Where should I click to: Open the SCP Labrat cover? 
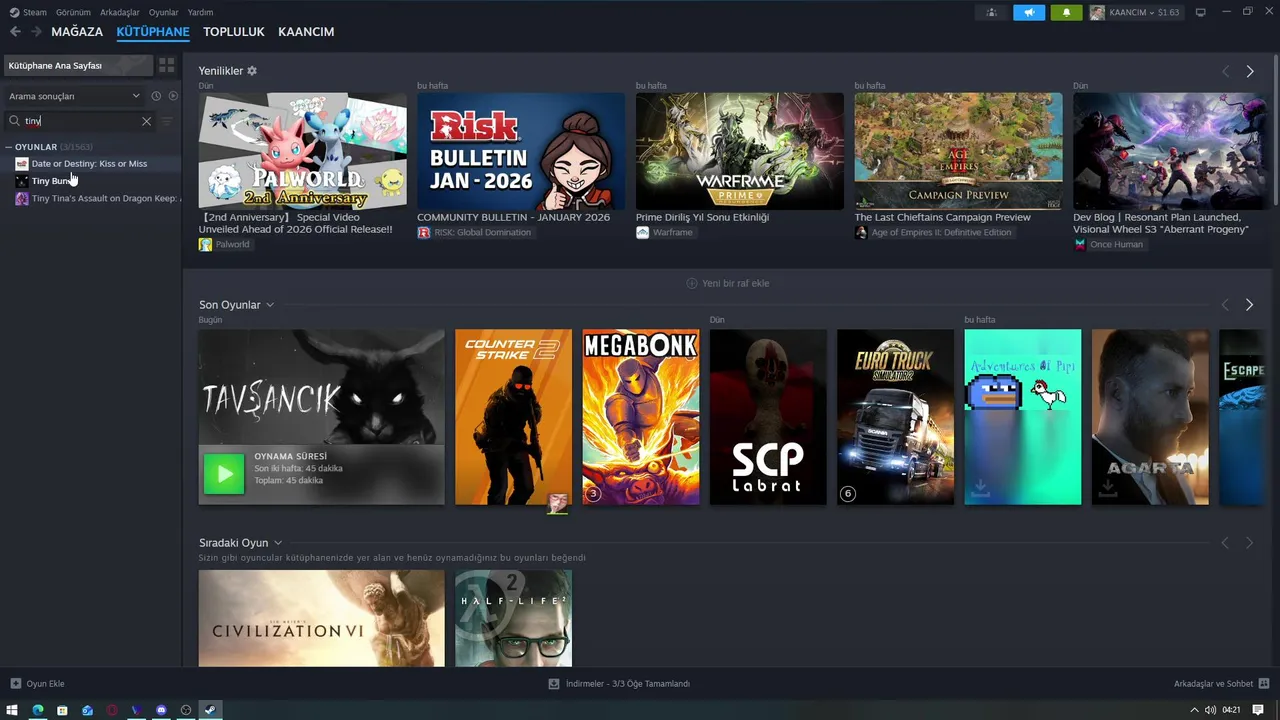tap(768, 417)
